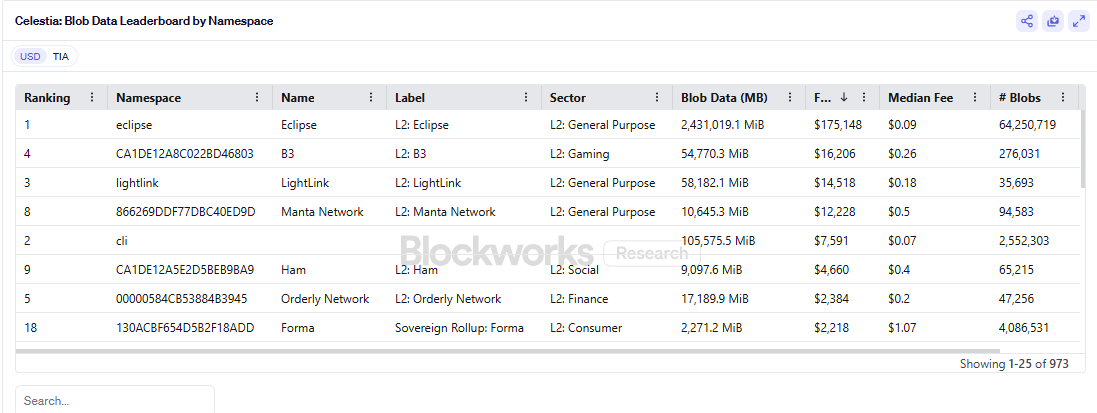Click the Orderly Network name cell

tap(325, 299)
